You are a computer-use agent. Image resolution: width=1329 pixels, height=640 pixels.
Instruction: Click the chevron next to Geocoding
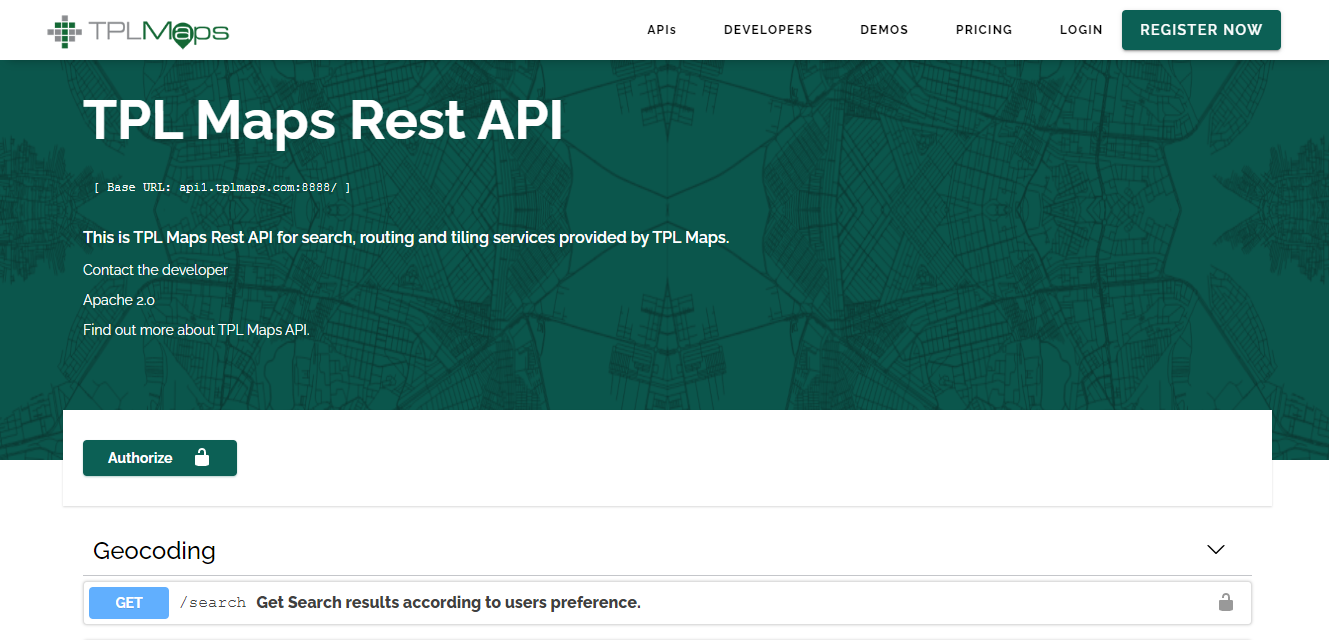[x=1215, y=549]
